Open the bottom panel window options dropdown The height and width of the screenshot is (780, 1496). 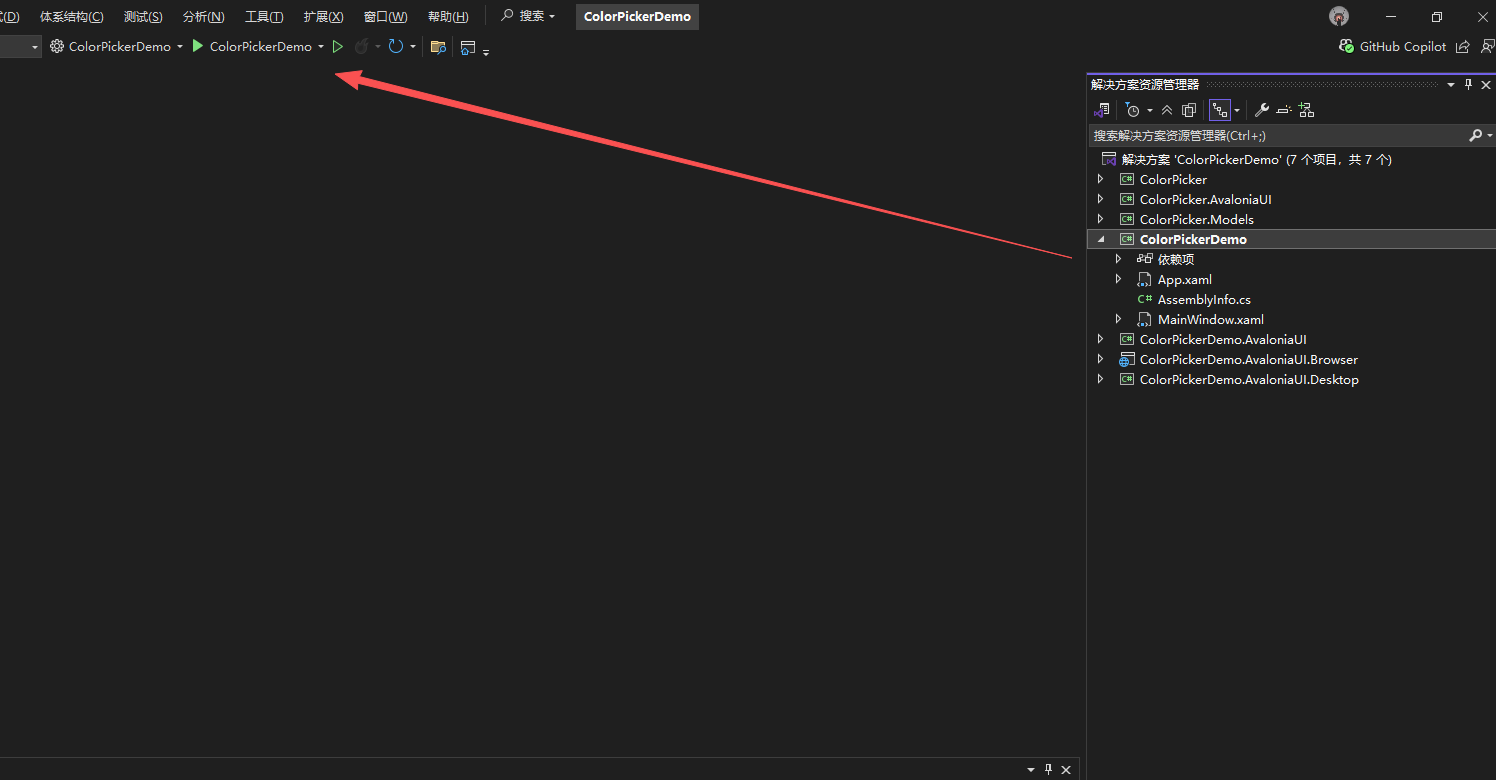(x=1031, y=770)
